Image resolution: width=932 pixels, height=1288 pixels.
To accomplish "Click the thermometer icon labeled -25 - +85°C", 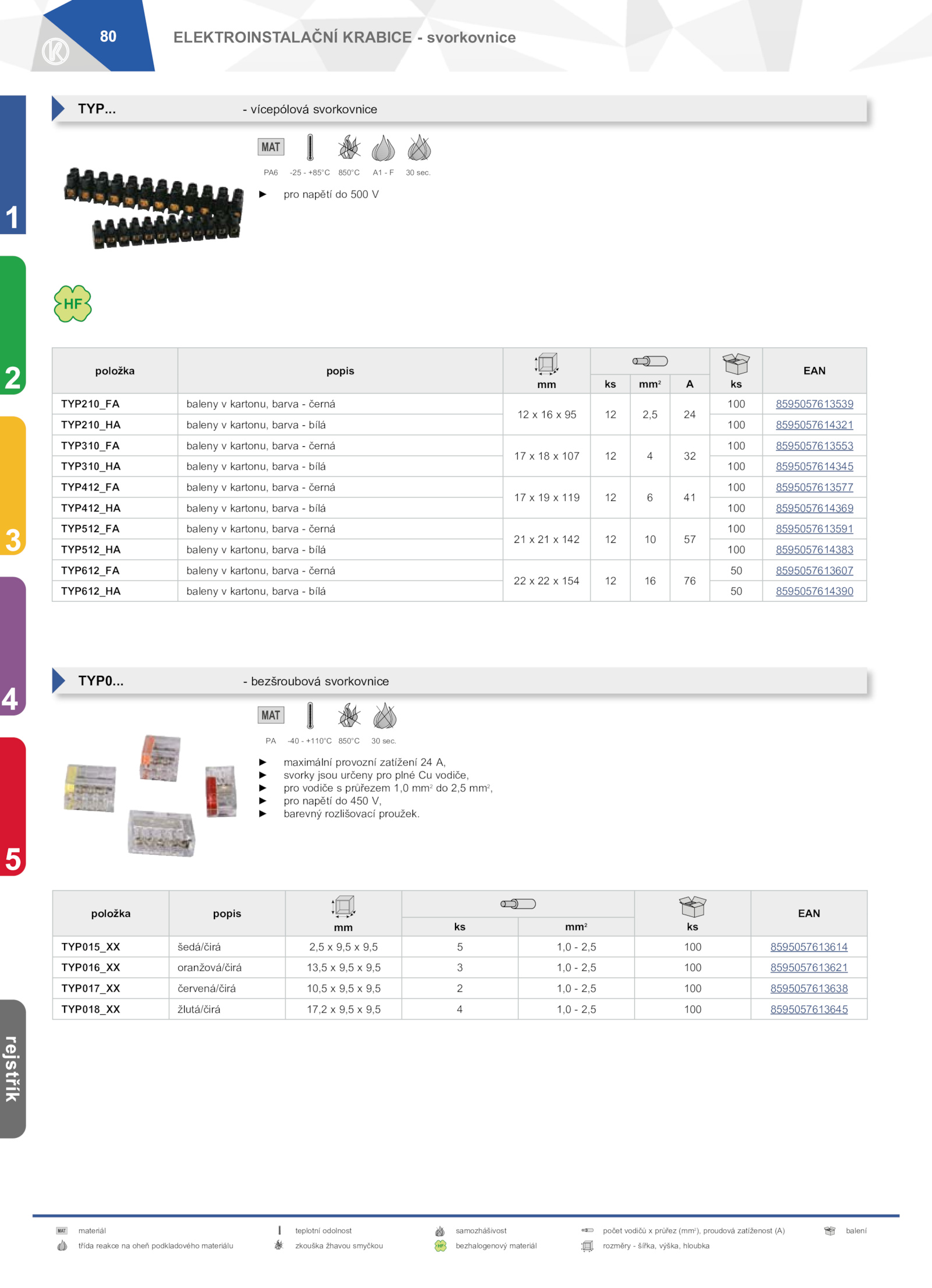I will click(310, 147).
